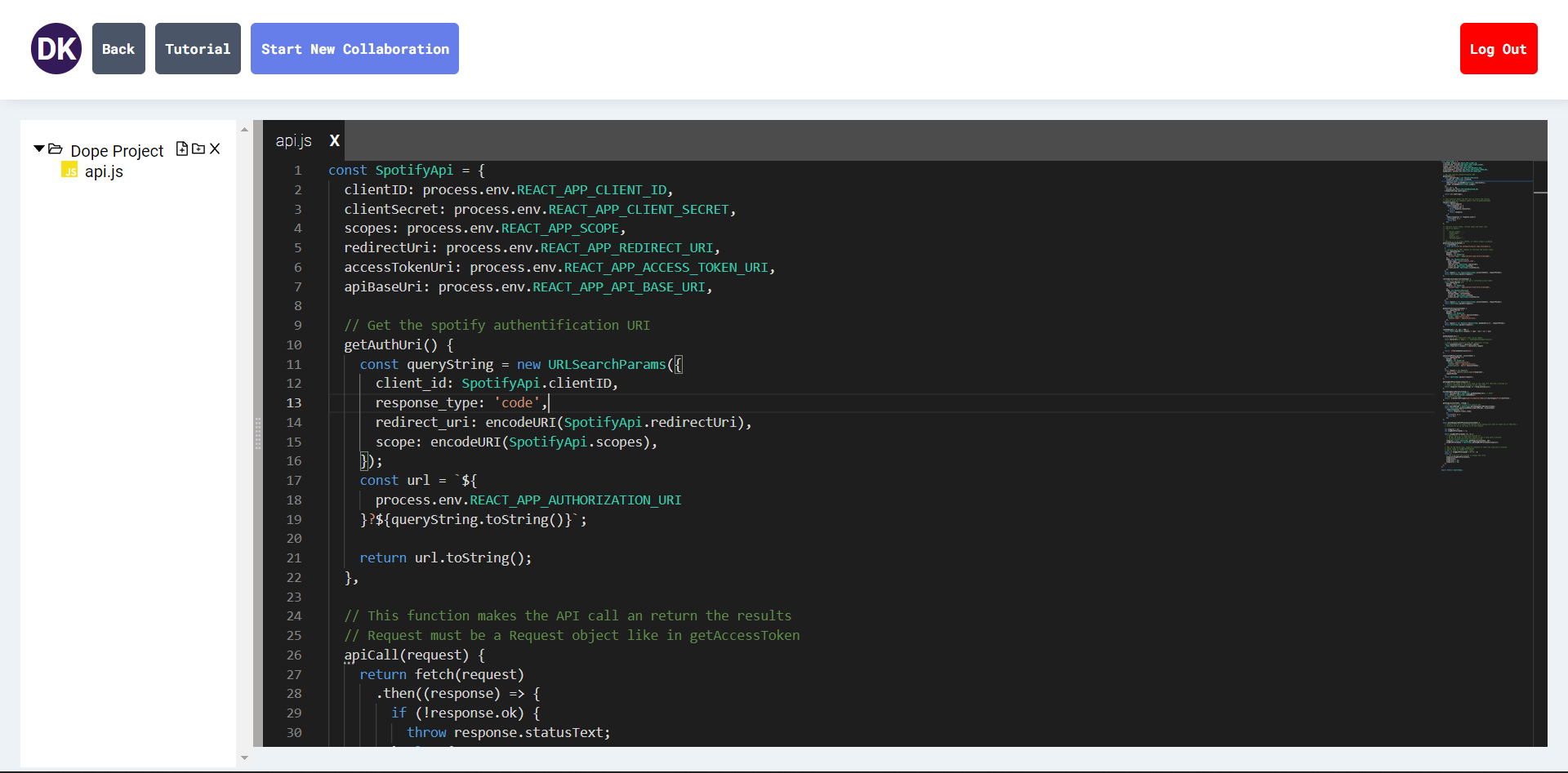Click the REACT_APP_SCOPE variable
This screenshot has height=773, width=1568.
[560, 229]
